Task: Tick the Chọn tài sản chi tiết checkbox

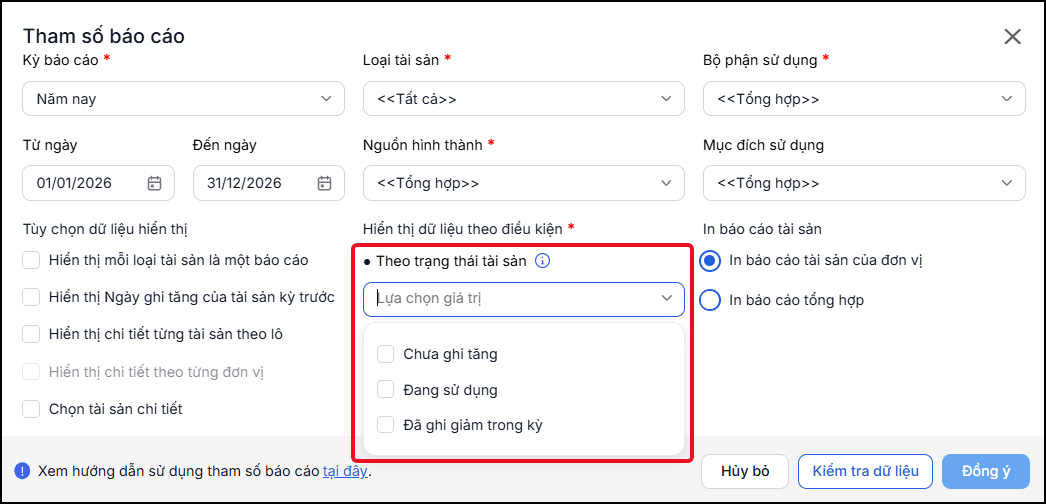Action: point(31,409)
